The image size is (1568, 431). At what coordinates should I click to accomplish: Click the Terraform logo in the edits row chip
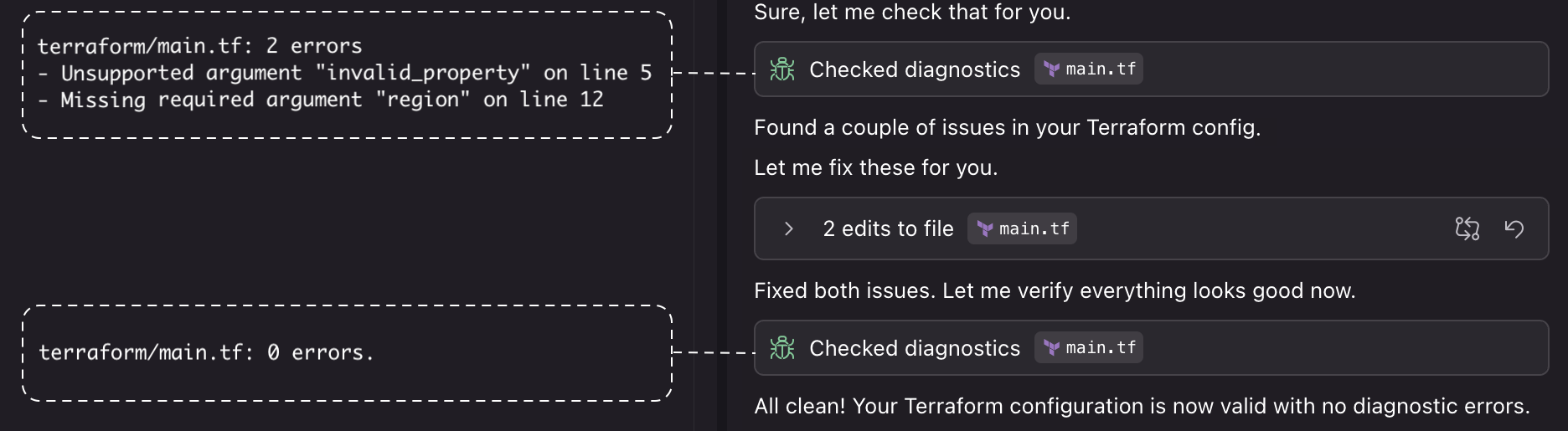[x=985, y=229]
